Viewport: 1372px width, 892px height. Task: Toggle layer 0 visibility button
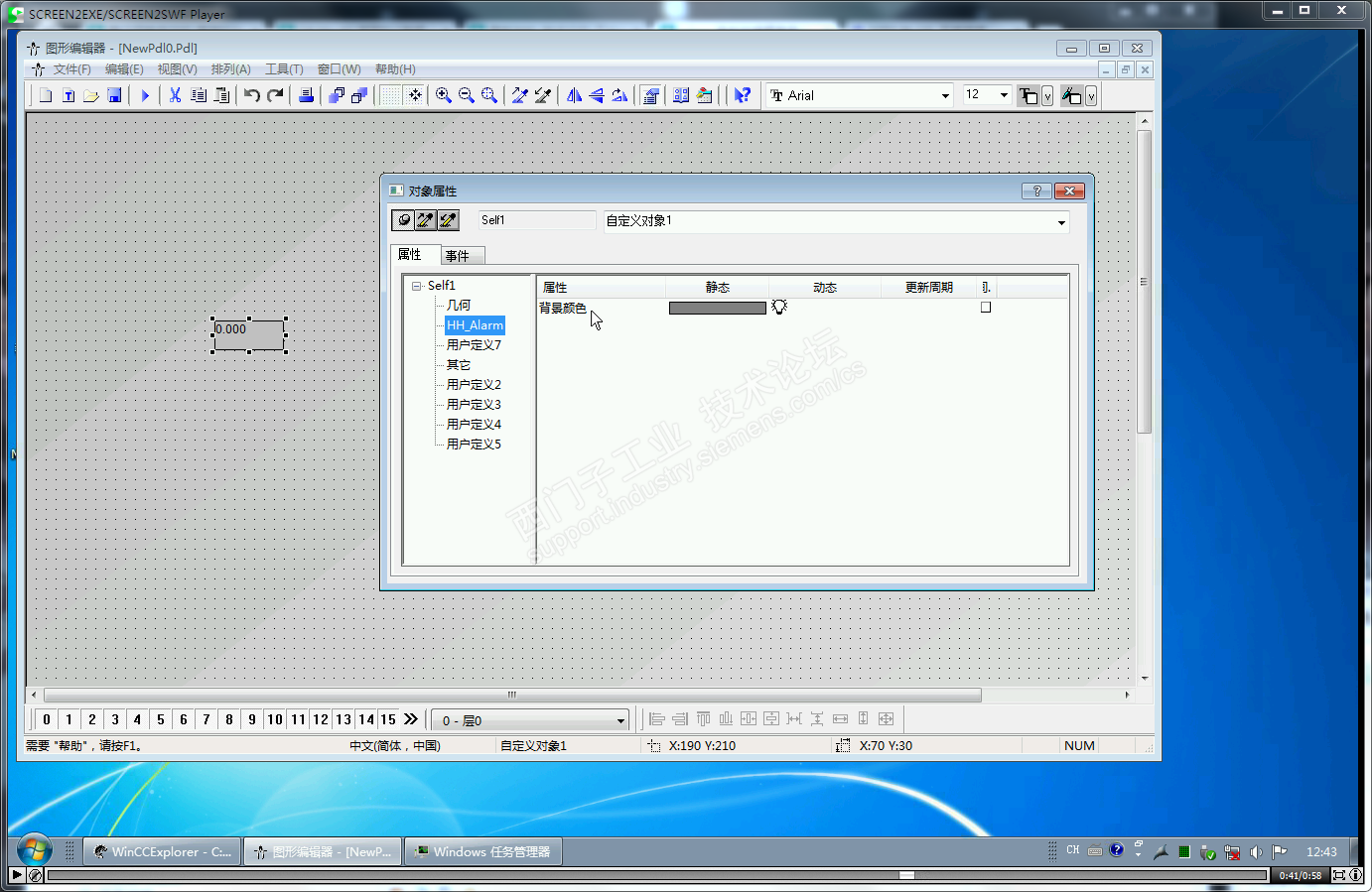47,719
